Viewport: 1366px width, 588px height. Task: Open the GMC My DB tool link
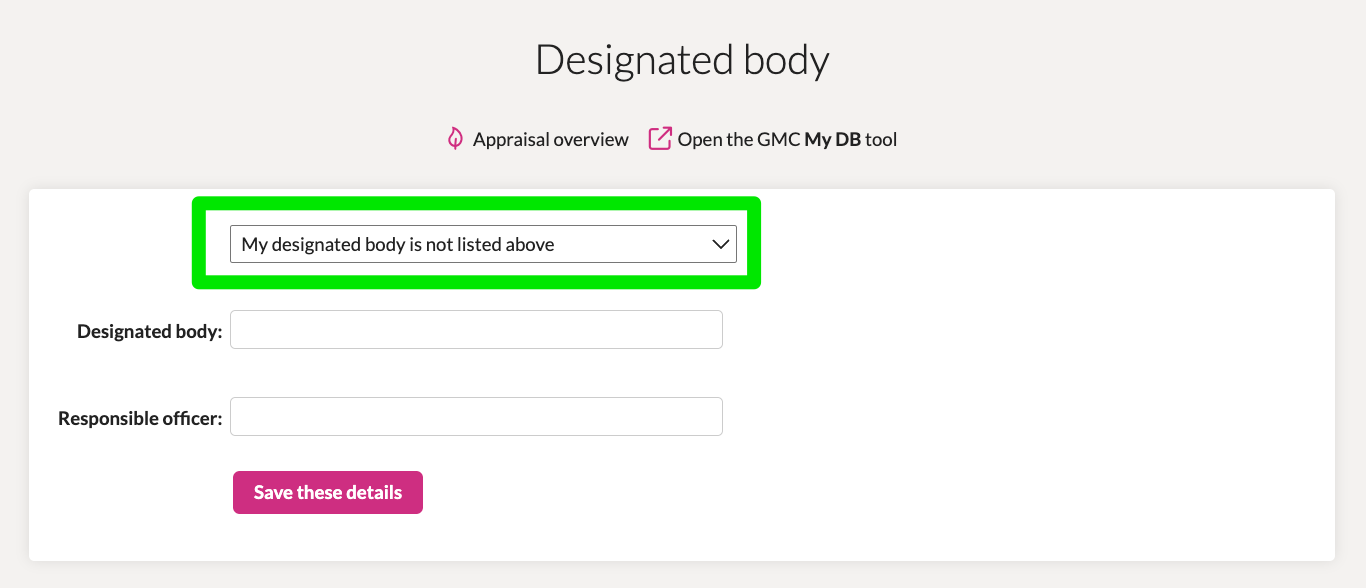click(x=773, y=139)
